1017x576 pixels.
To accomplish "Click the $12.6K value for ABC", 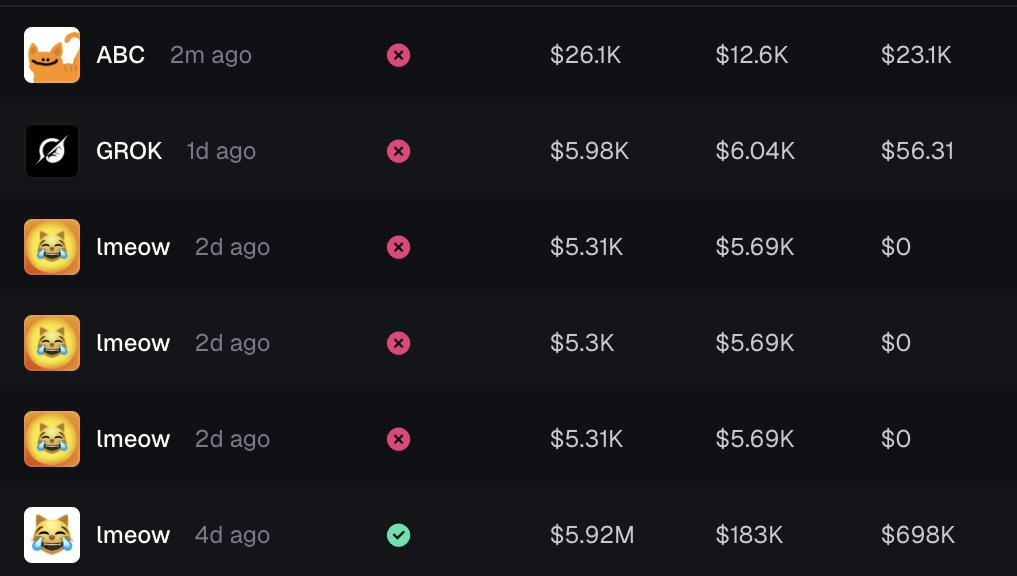I will pyautogui.click(x=752, y=55).
